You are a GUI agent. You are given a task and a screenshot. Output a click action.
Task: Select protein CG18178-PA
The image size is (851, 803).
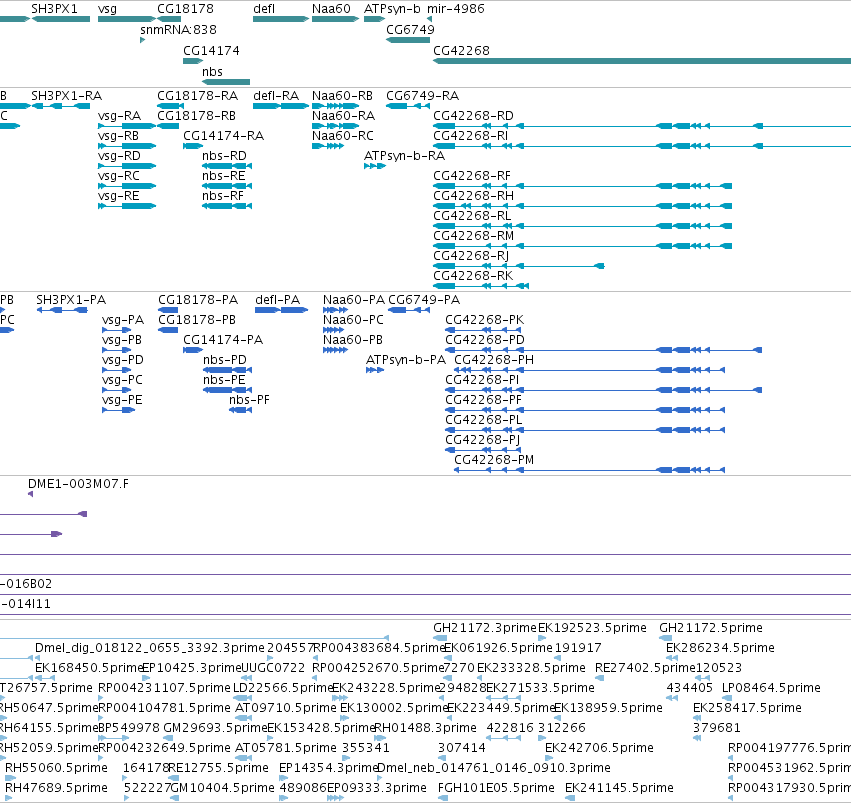point(198,300)
